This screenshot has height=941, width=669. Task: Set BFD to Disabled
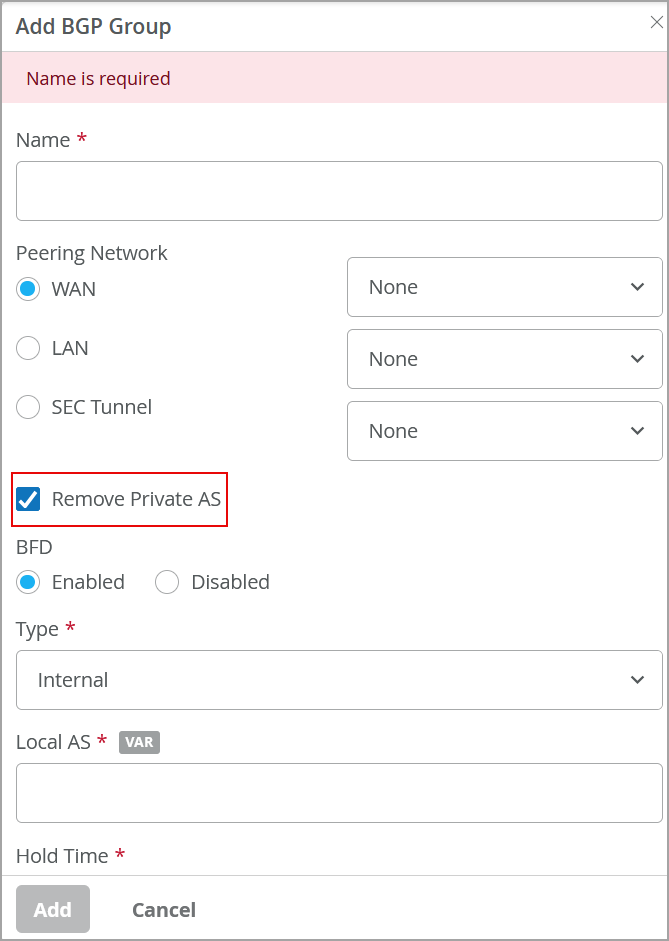[167, 582]
